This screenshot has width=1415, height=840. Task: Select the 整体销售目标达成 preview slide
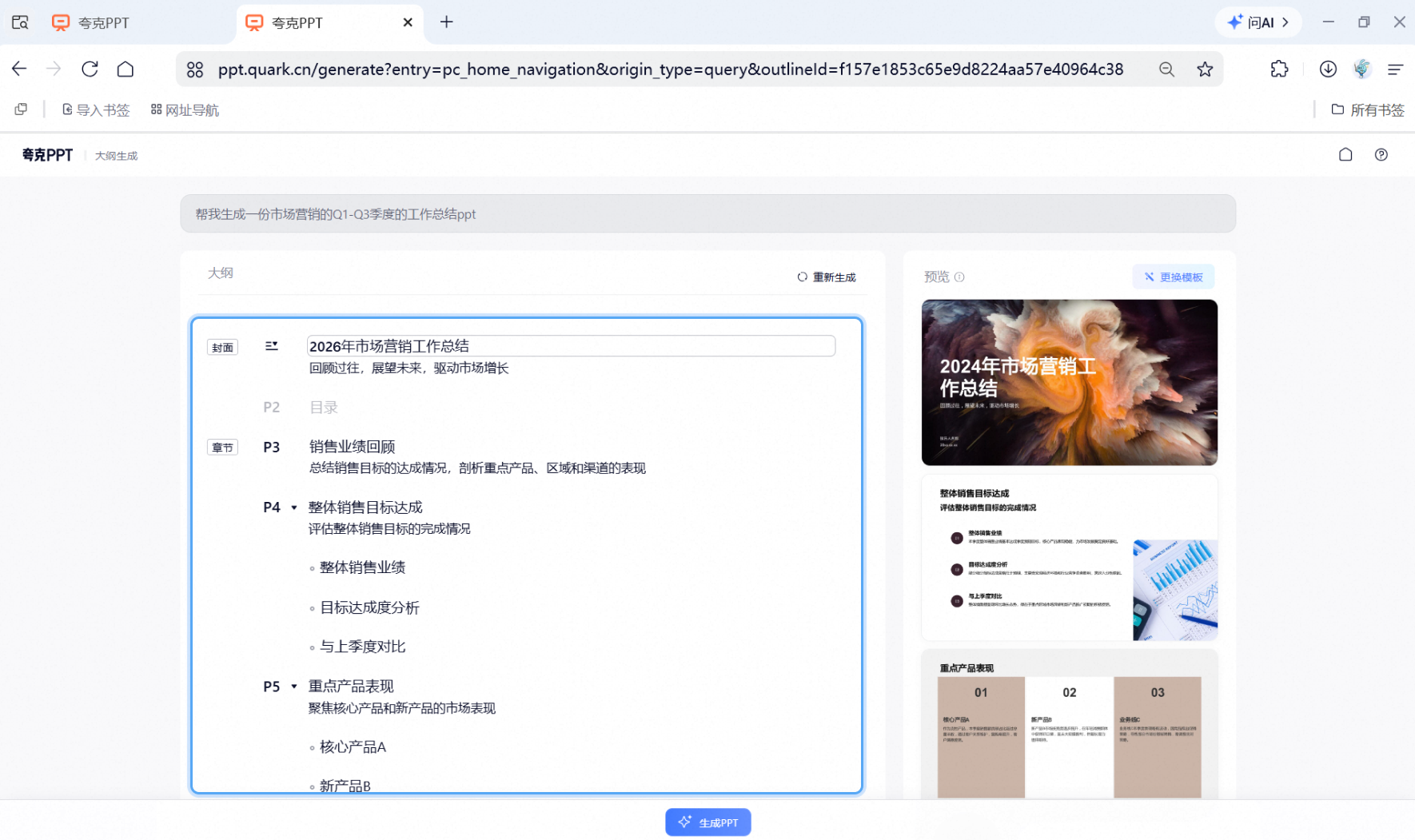click(x=1069, y=558)
